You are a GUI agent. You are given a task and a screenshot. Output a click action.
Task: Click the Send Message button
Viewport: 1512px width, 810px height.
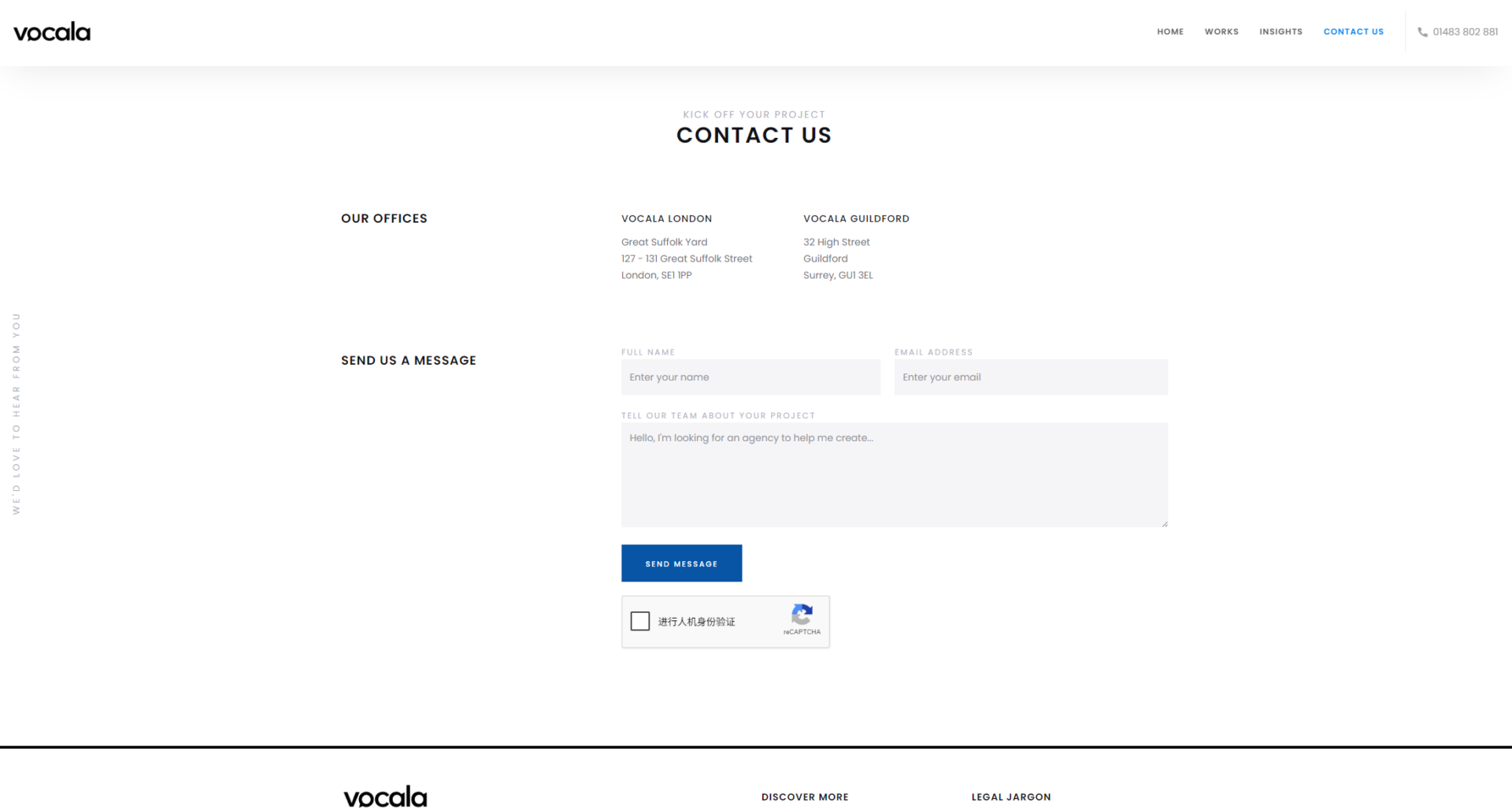click(681, 563)
